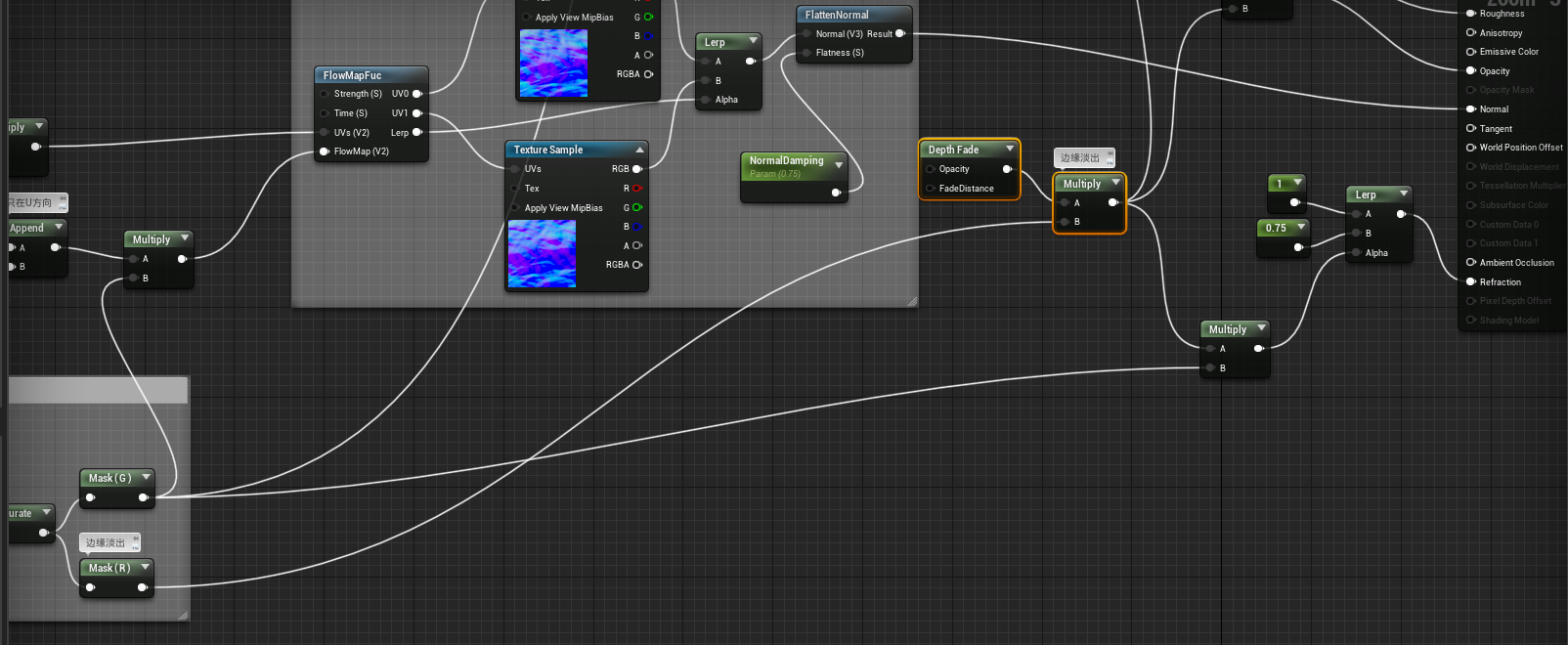Click the Emissive Color material input pin
The width and height of the screenshot is (1568, 645).
pos(1471,52)
